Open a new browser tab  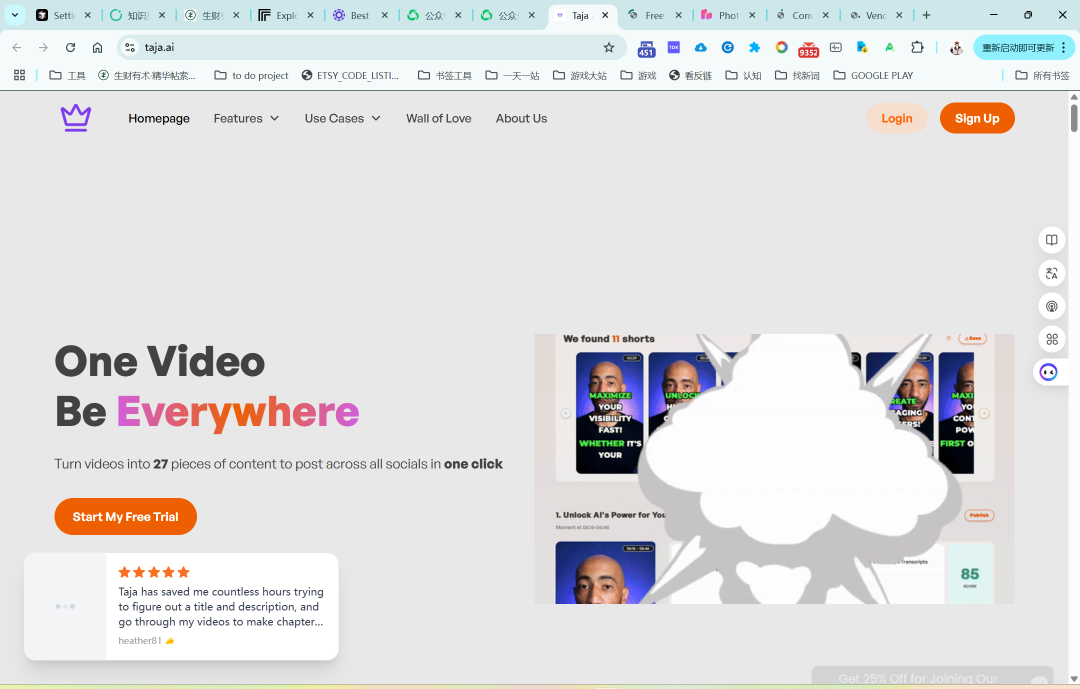(x=926, y=15)
